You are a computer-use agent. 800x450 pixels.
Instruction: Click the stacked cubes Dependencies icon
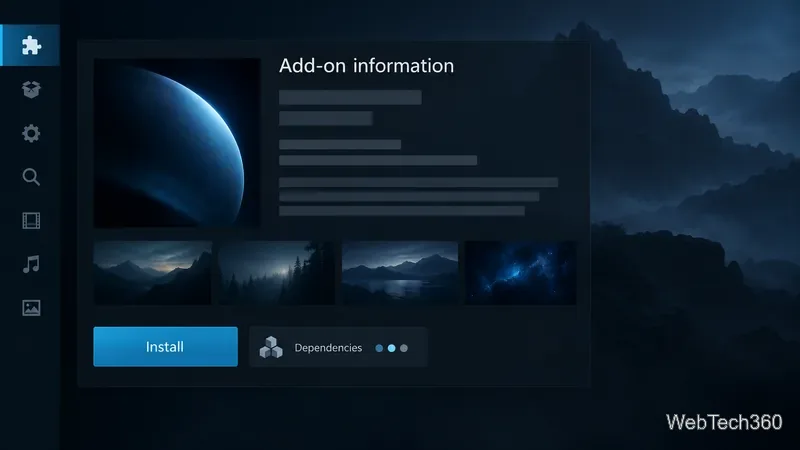coord(271,347)
